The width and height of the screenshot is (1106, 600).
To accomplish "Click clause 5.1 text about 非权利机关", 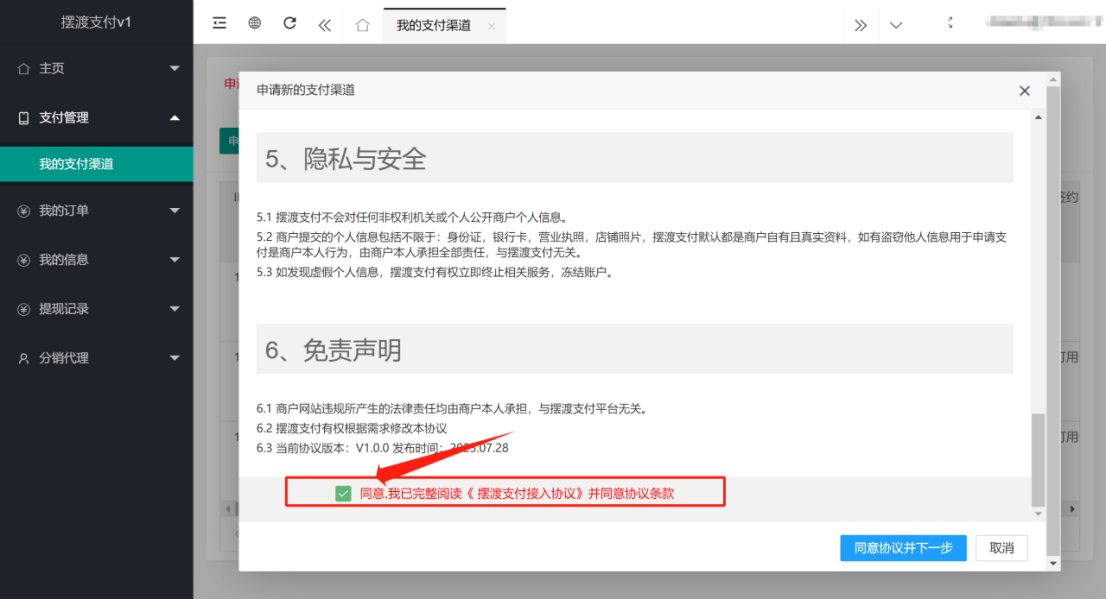I will coord(412,217).
